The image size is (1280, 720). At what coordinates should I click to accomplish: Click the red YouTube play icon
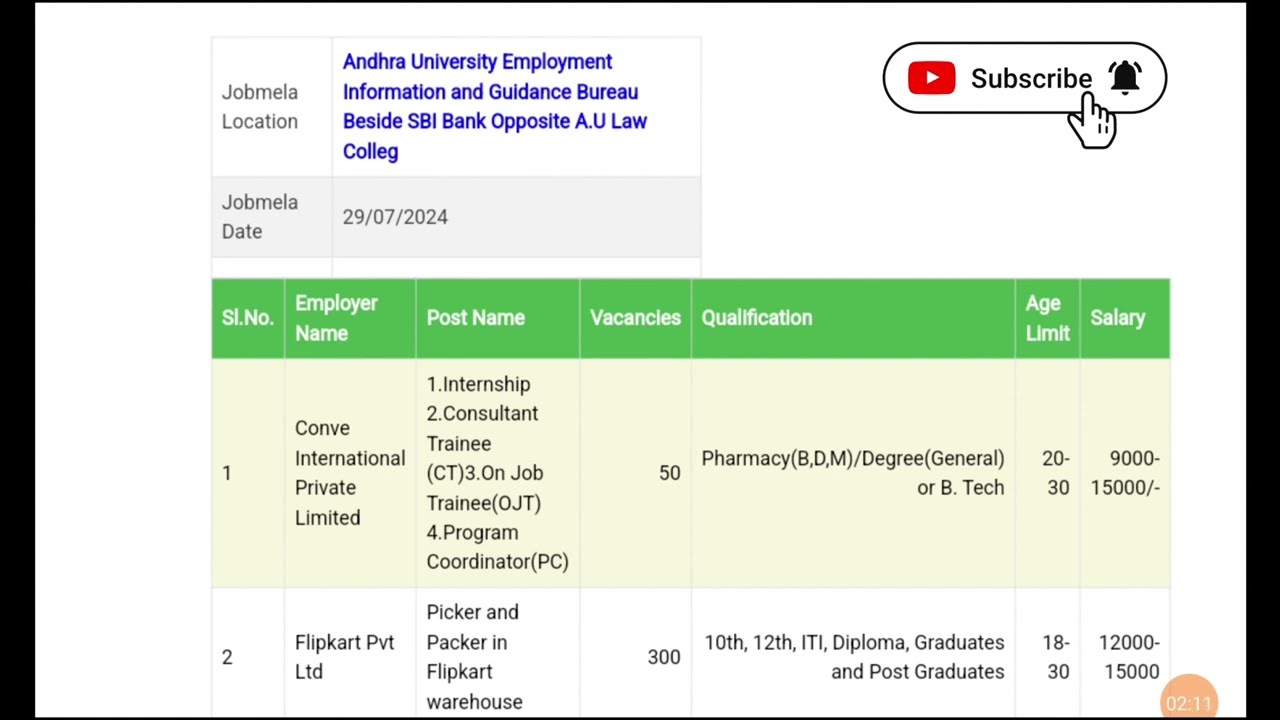(x=931, y=78)
